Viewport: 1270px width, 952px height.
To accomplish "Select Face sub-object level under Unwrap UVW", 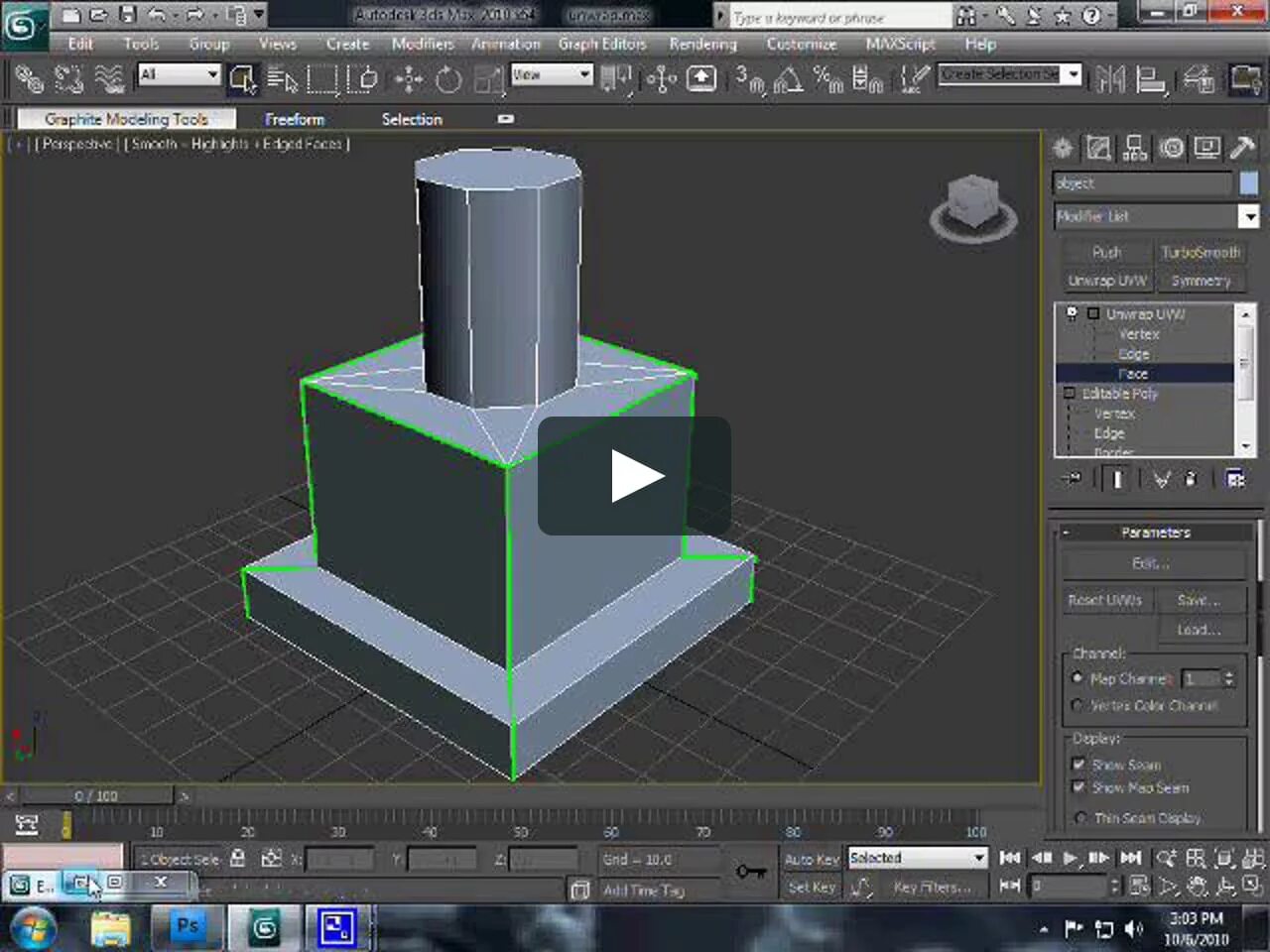I will [x=1133, y=374].
